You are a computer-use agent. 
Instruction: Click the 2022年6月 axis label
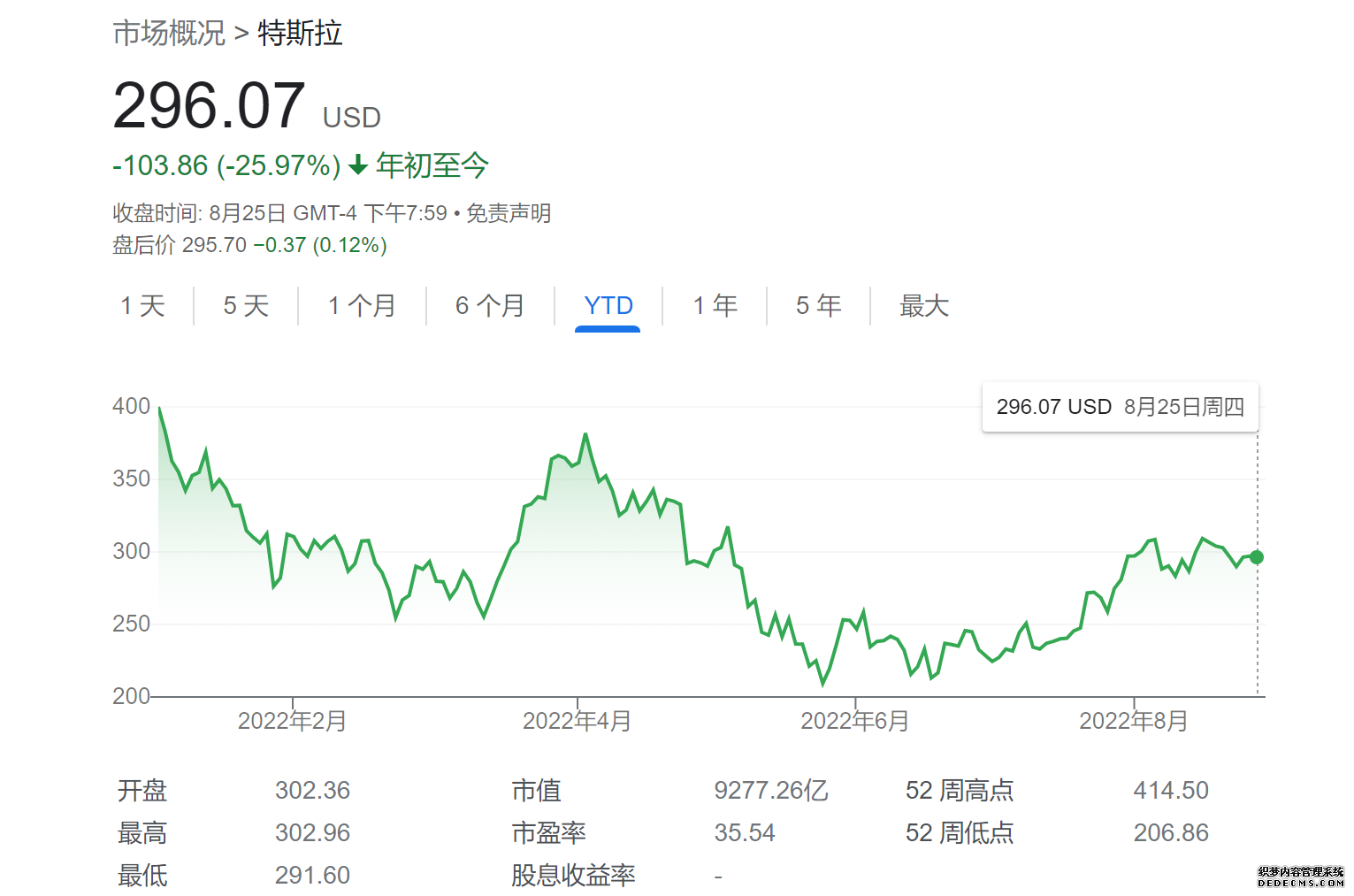coord(855,721)
